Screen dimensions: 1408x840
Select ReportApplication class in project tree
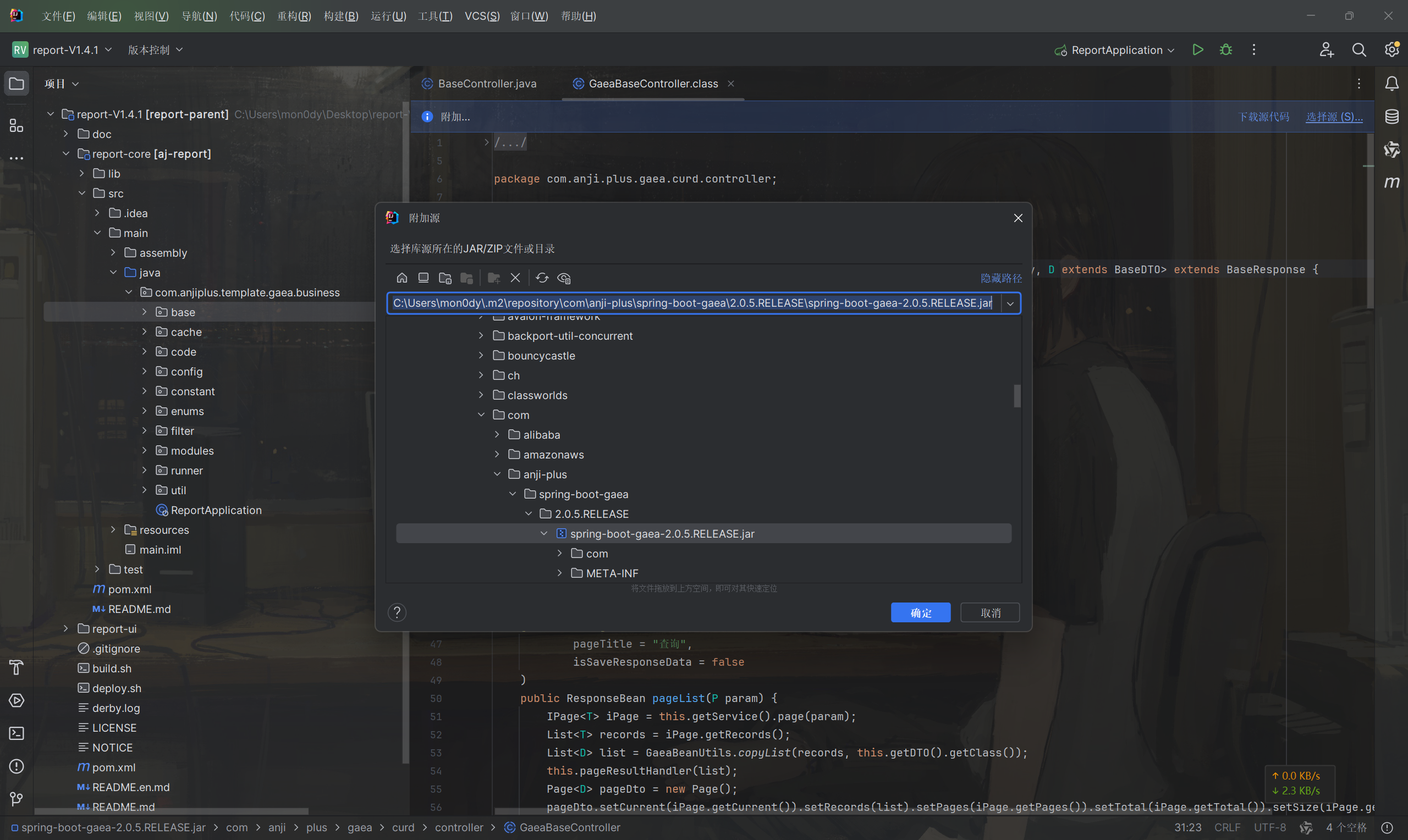208,510
